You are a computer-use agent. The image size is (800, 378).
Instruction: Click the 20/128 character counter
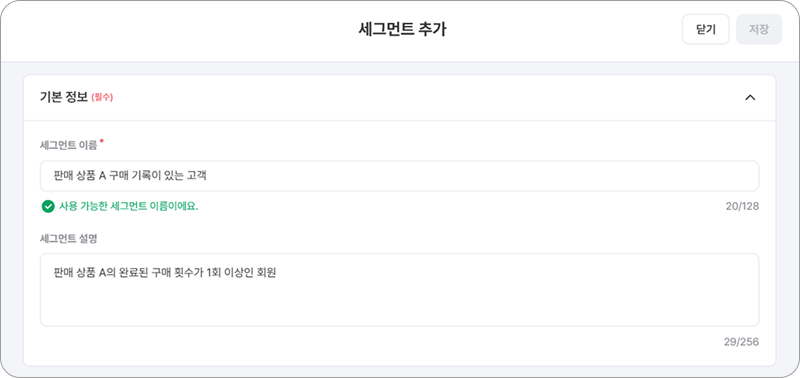pyautogui.click(x=742, y=207)
